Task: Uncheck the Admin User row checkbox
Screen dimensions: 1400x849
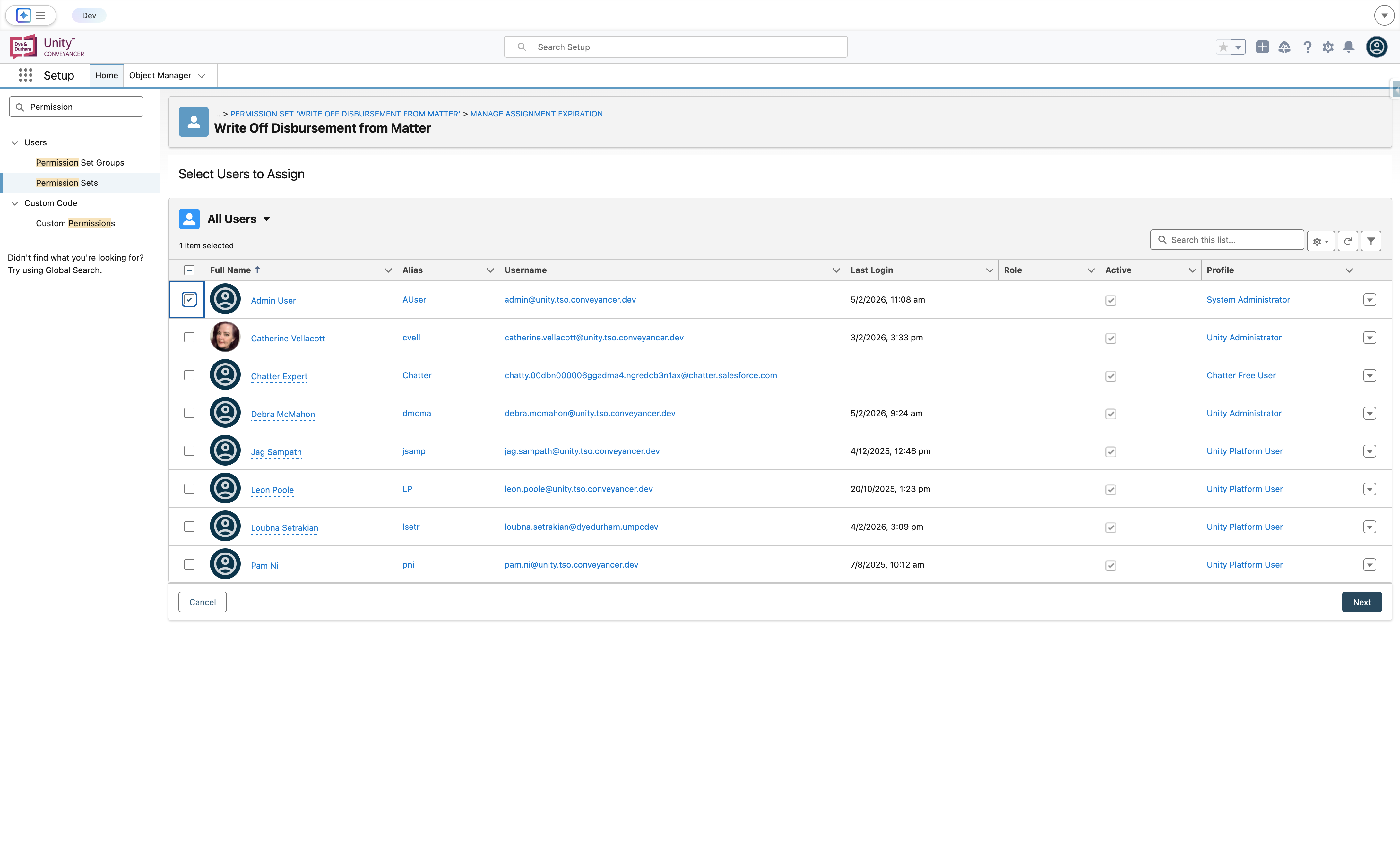Action: coord(189,299)
